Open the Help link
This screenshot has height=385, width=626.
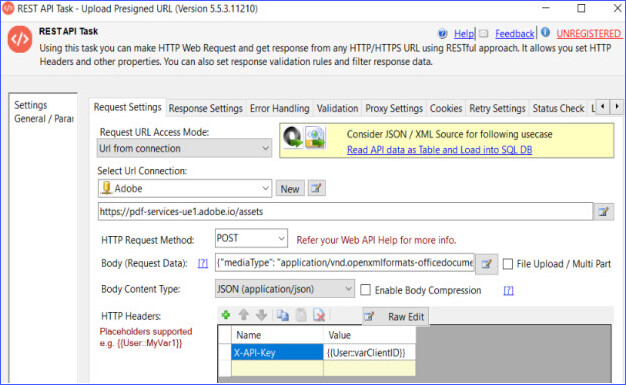(464, 34)
